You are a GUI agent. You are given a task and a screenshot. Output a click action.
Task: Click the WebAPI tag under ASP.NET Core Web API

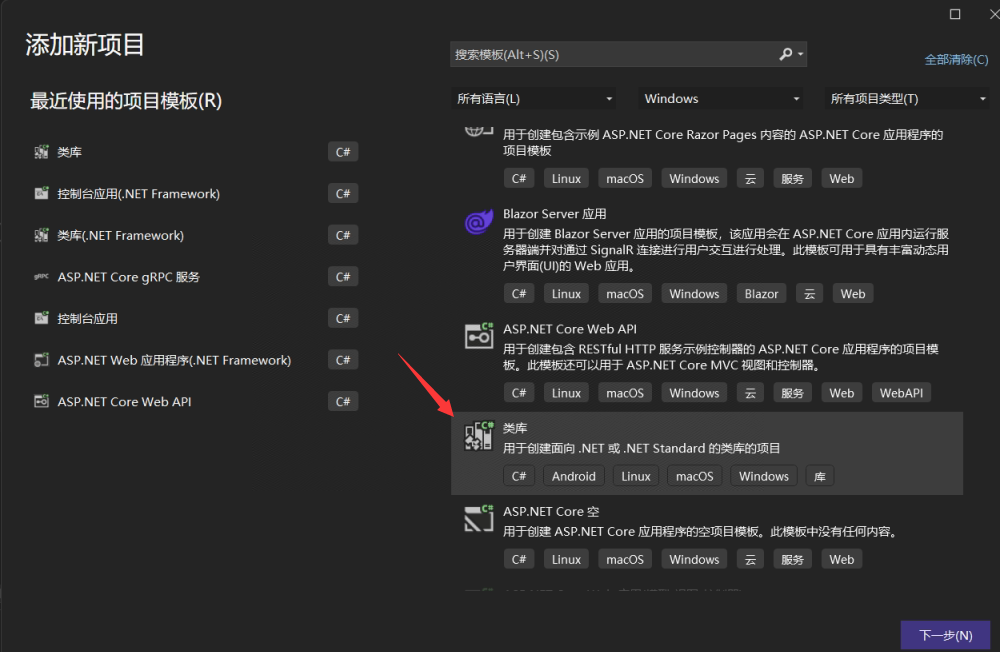(x=901, y=393)
